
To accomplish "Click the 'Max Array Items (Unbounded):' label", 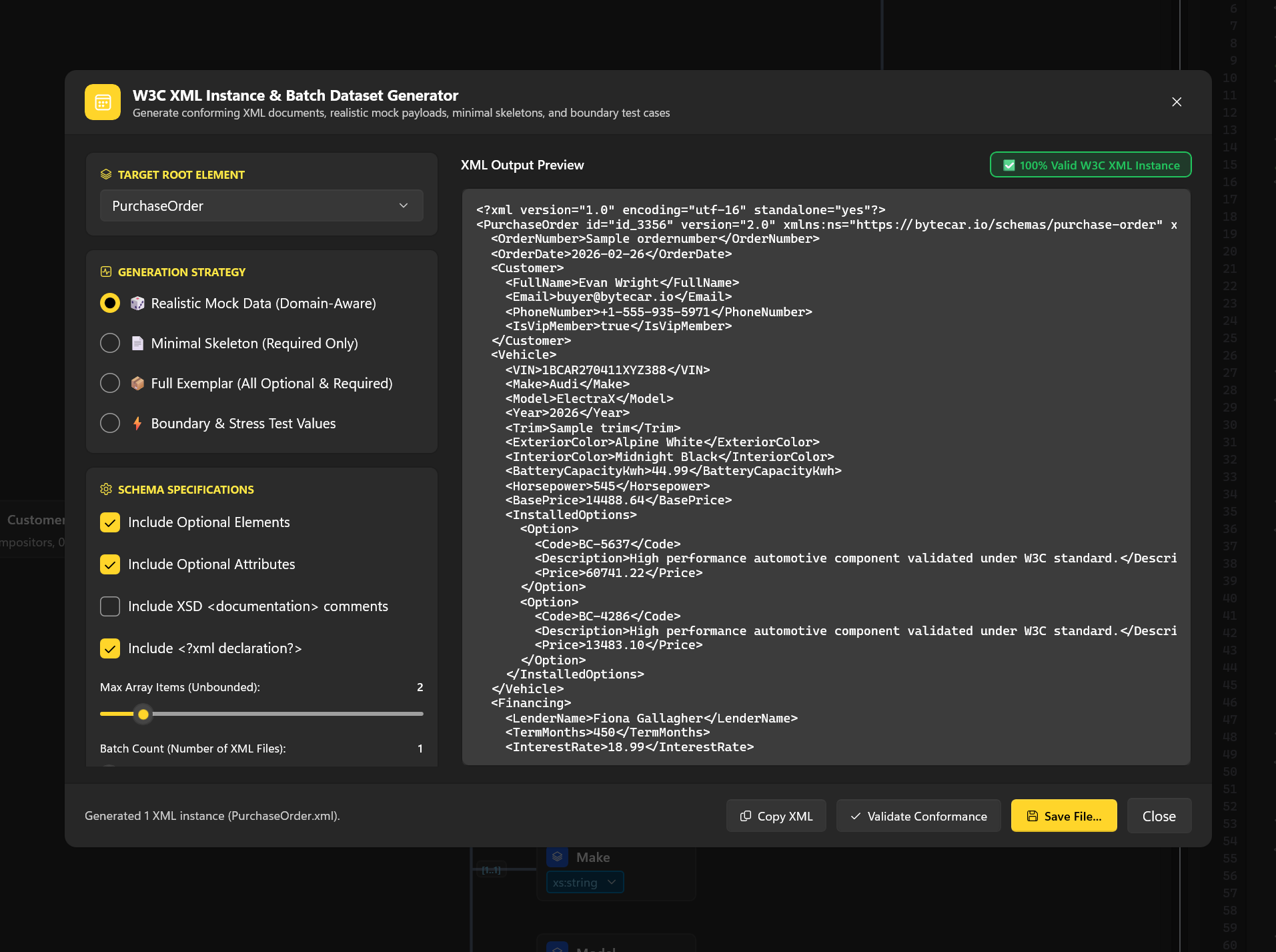I will [x=180, y=687].
